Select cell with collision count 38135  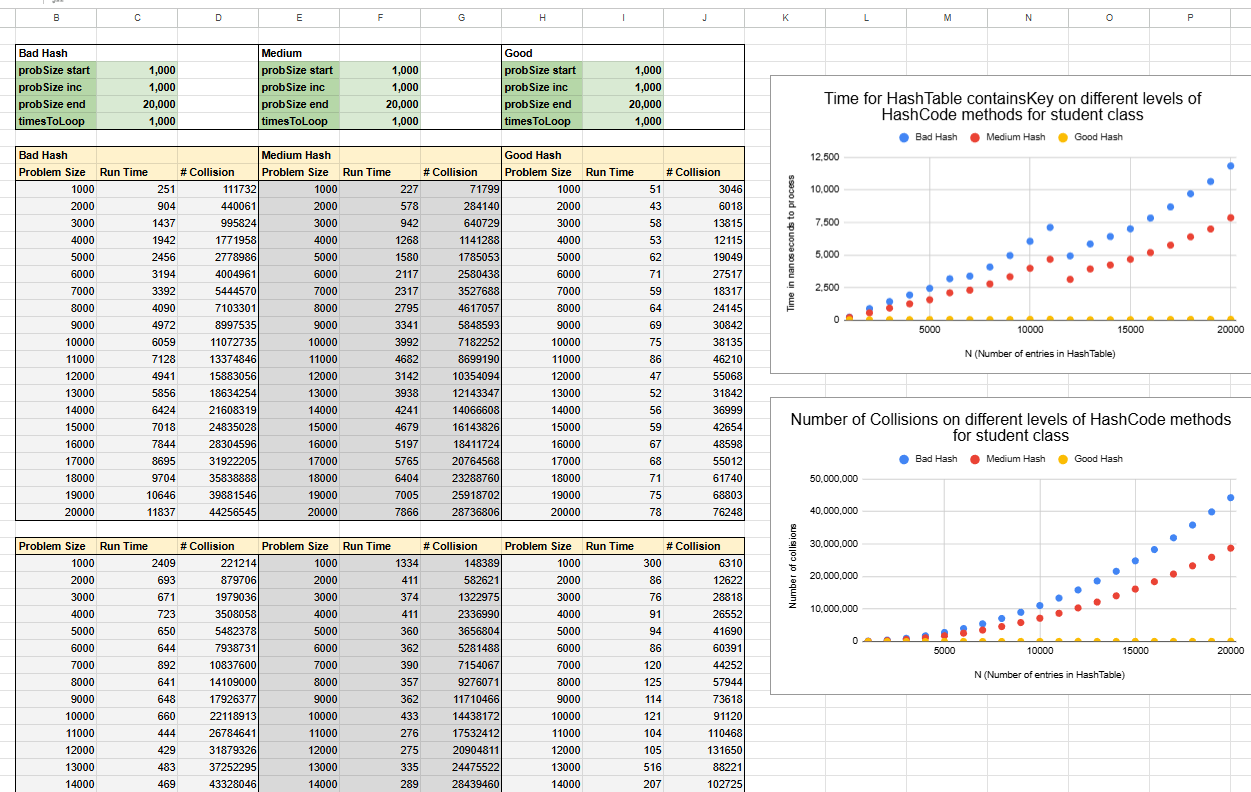(x=704, y=342)
